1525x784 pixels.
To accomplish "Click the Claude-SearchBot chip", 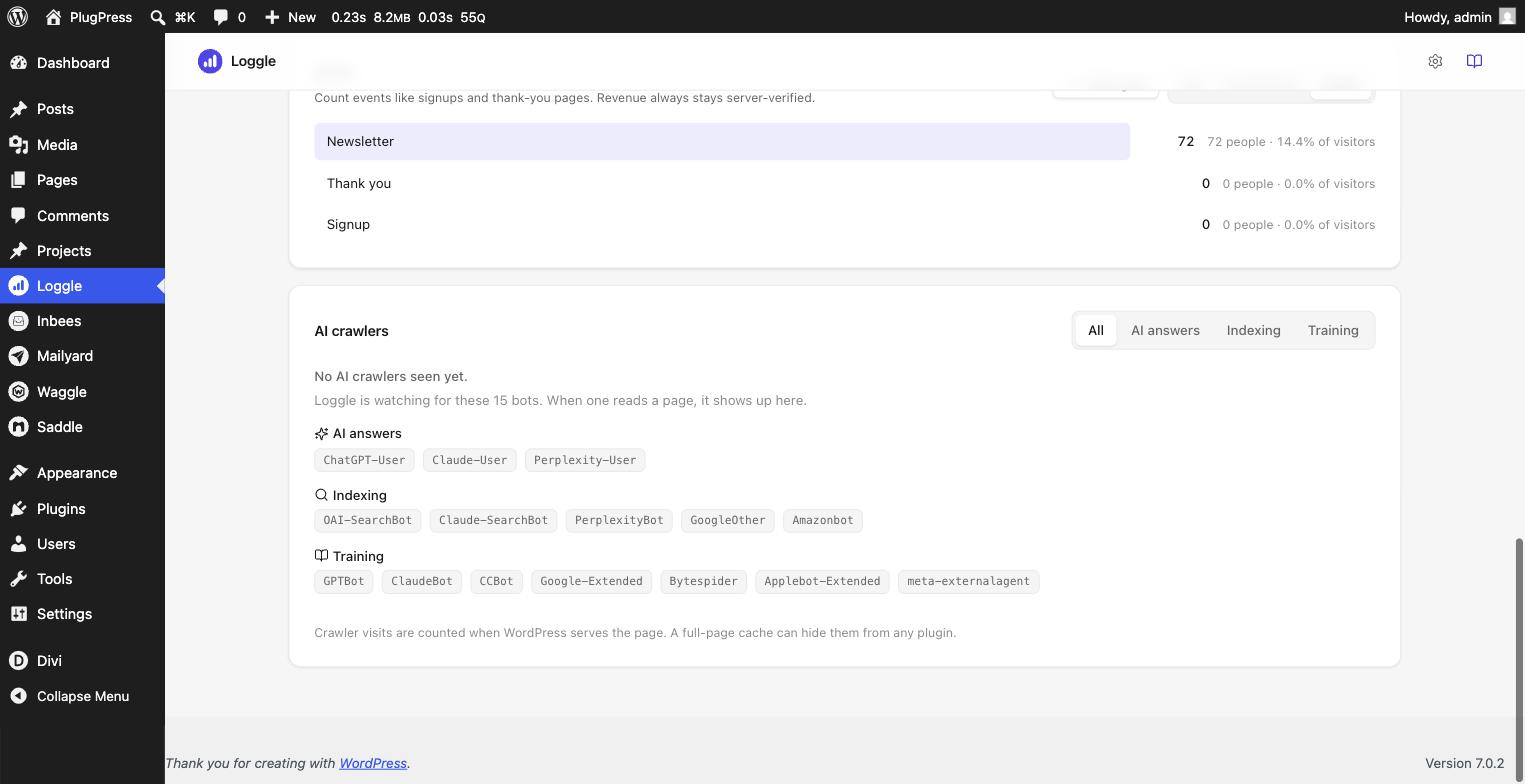I will tap(493, 520).
